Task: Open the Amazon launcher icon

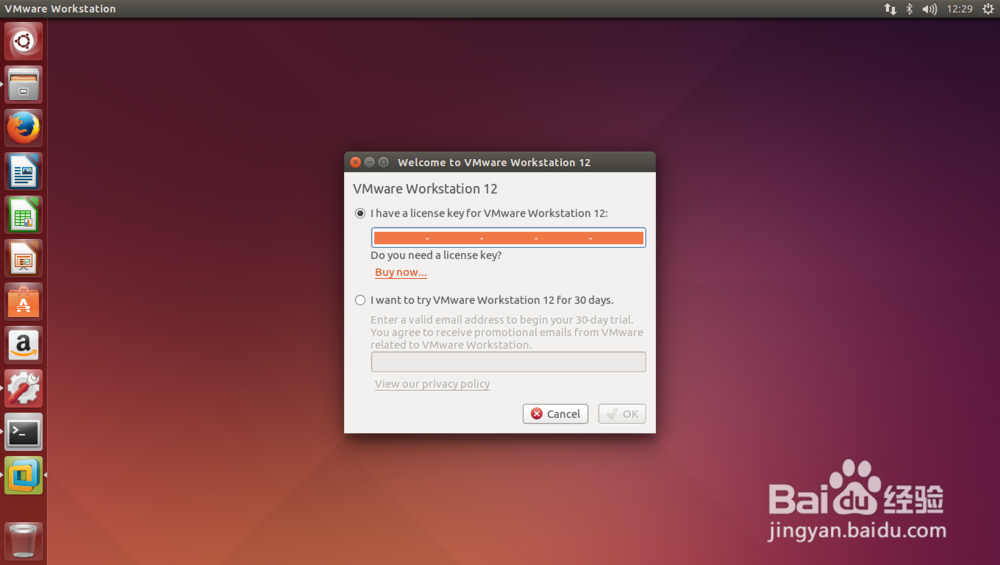Action: click(24, 345)
